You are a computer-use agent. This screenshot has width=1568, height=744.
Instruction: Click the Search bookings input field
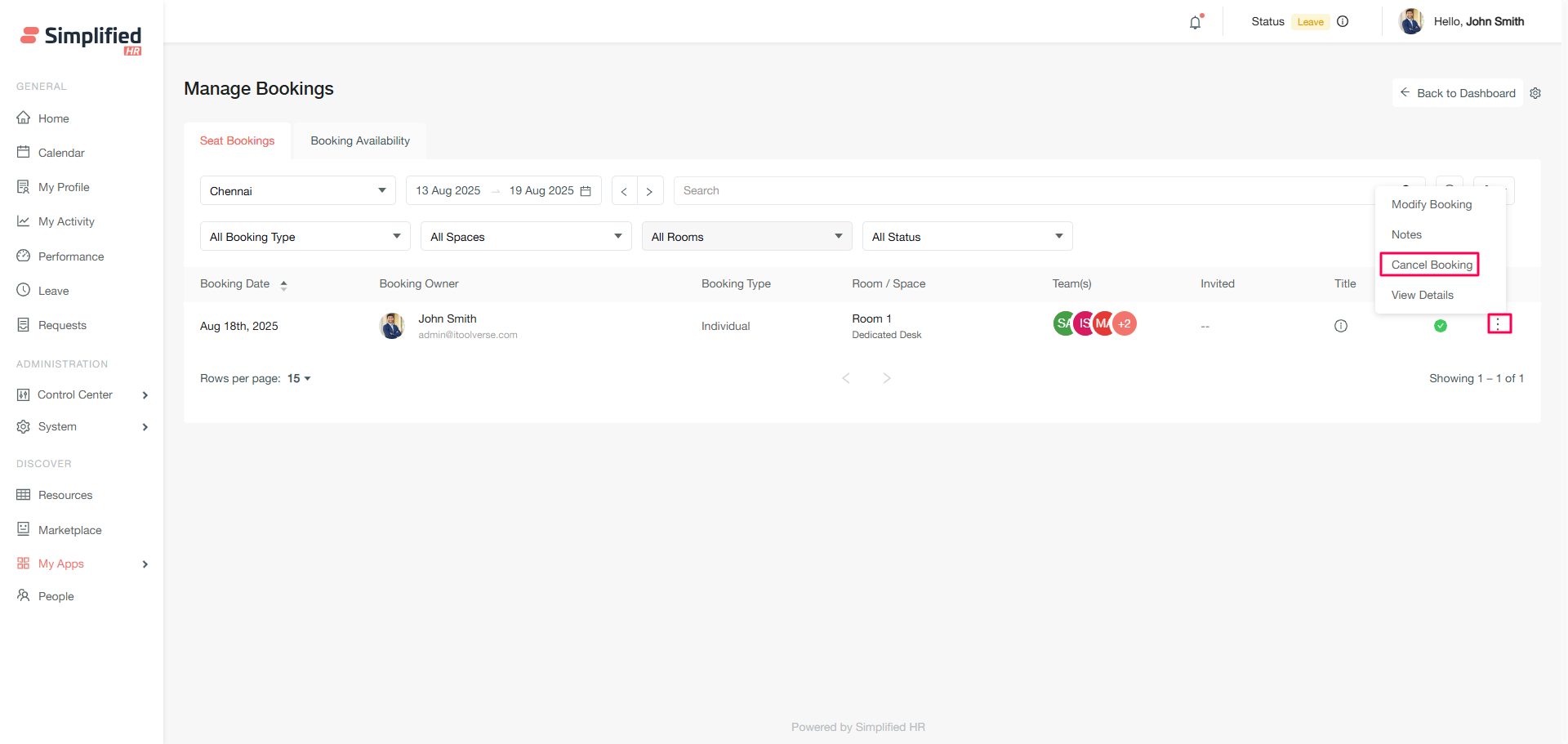pyautogui.click(x=1029, y=191)
